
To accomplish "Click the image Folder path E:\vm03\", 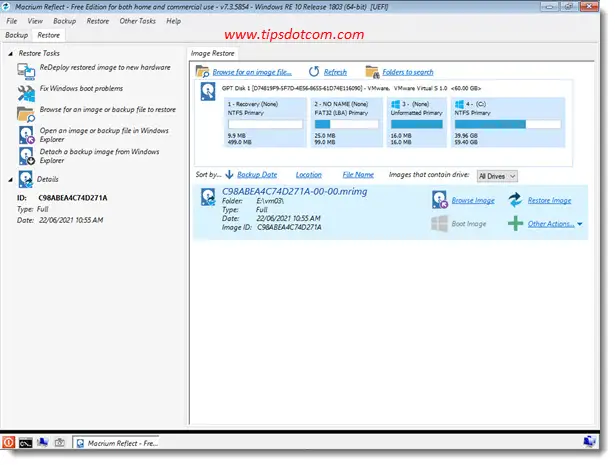I will [x=270, y=201].
